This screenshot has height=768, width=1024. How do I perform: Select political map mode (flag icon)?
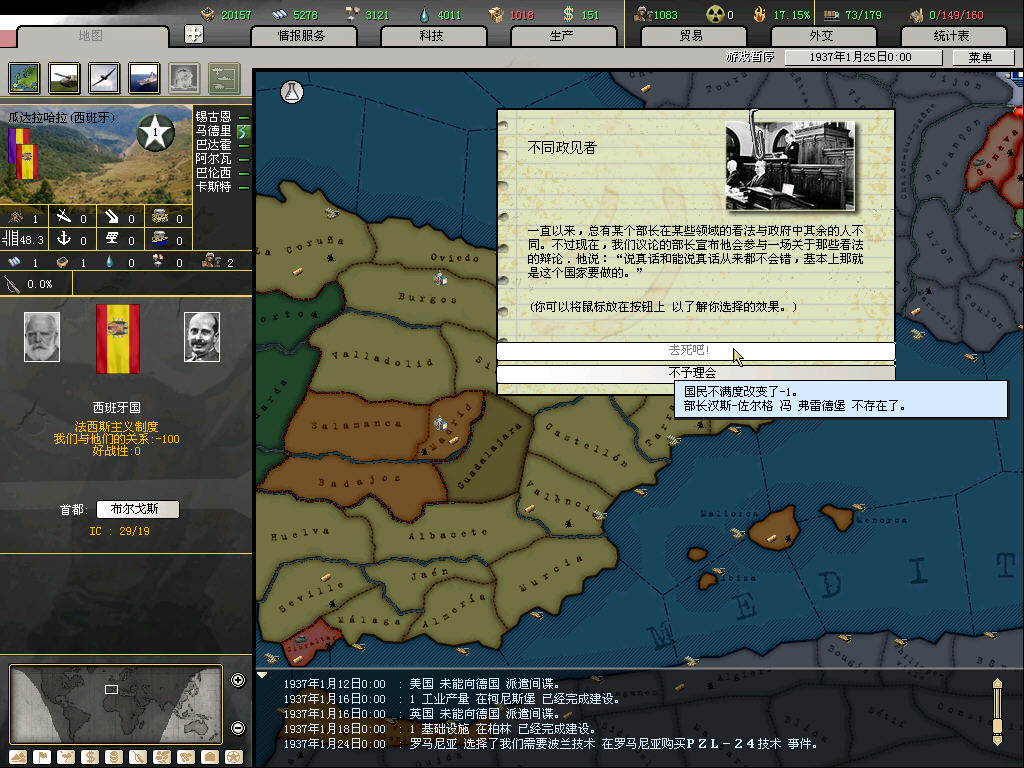point(42,757)
